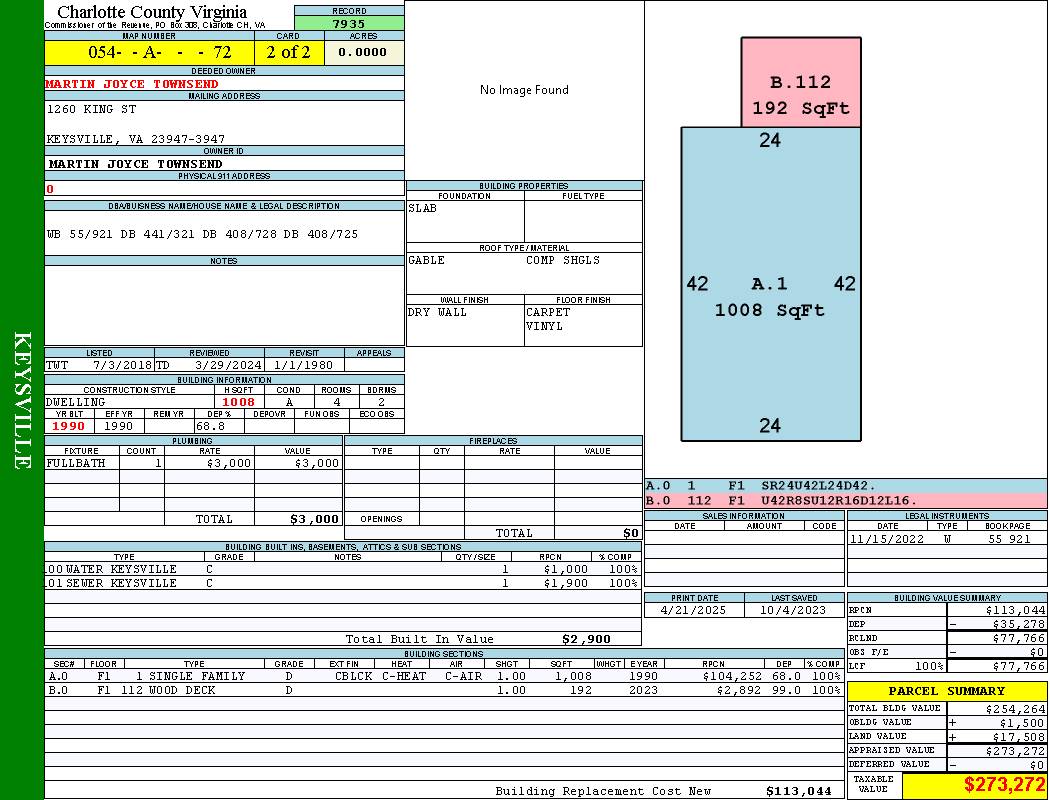Image resolution: width=1050 pixels, height=800 pixels.
Task: Select deeded owner MARTIN JOYCE TOWNSEND in red
Action: pyautogui.click(x=132, y=84)
